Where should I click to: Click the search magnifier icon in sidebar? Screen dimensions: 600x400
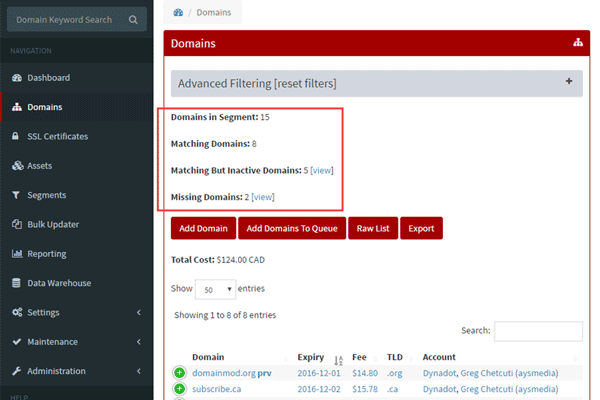[134, 19]
